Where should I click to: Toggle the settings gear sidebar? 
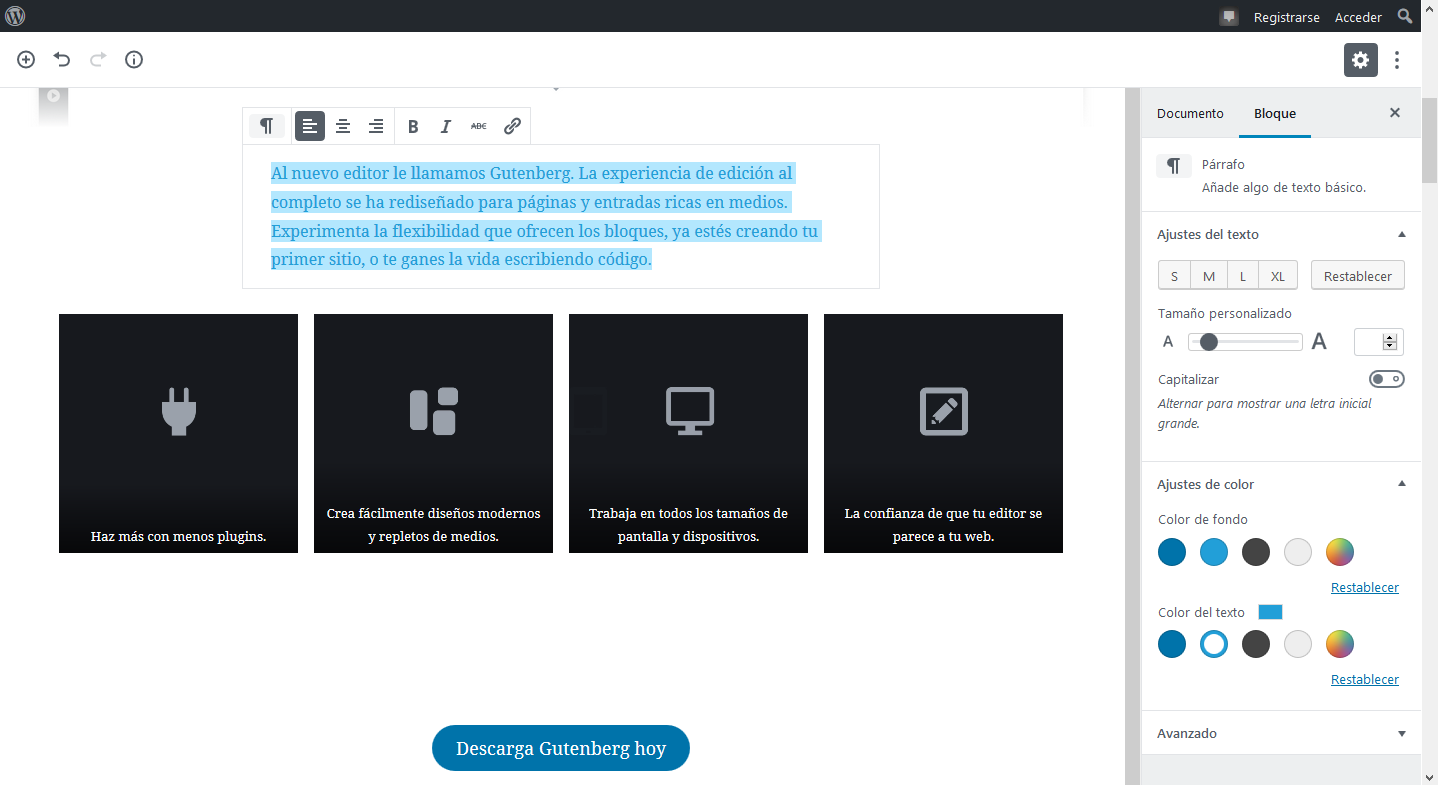[x=1361, y=60]
